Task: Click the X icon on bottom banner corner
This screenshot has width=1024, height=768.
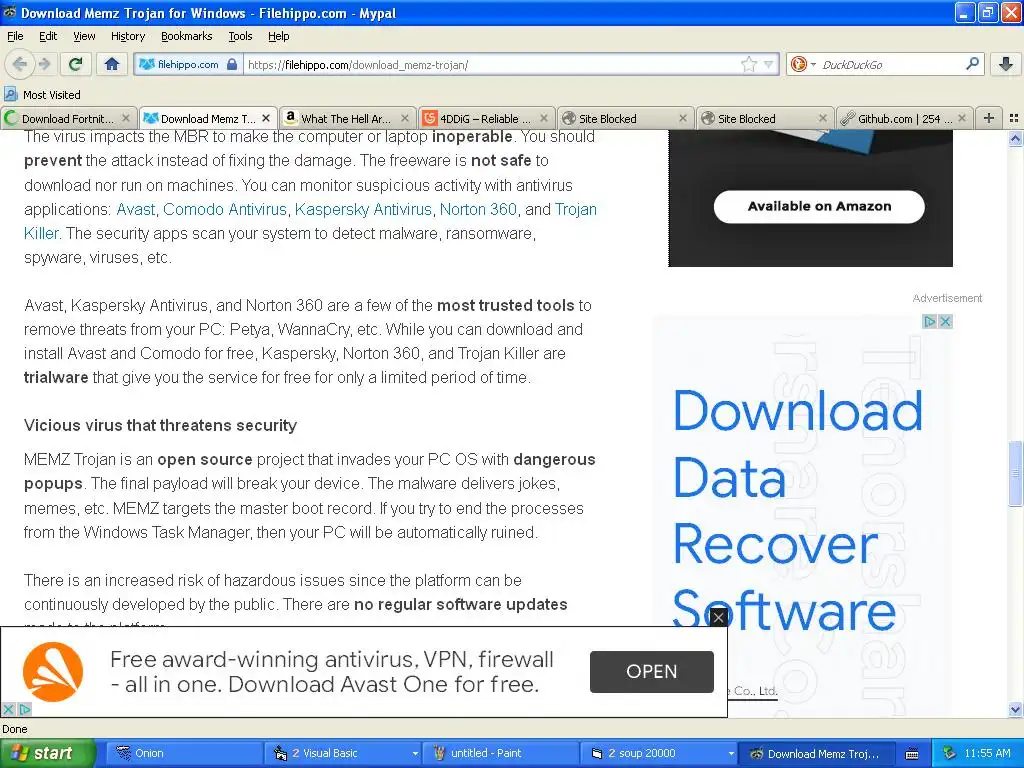Action: coord(8,709)
